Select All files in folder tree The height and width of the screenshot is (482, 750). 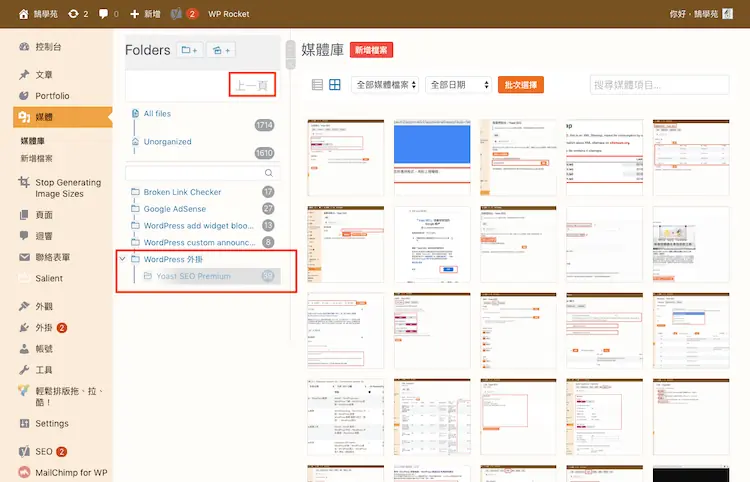click(x=157, y=113)
